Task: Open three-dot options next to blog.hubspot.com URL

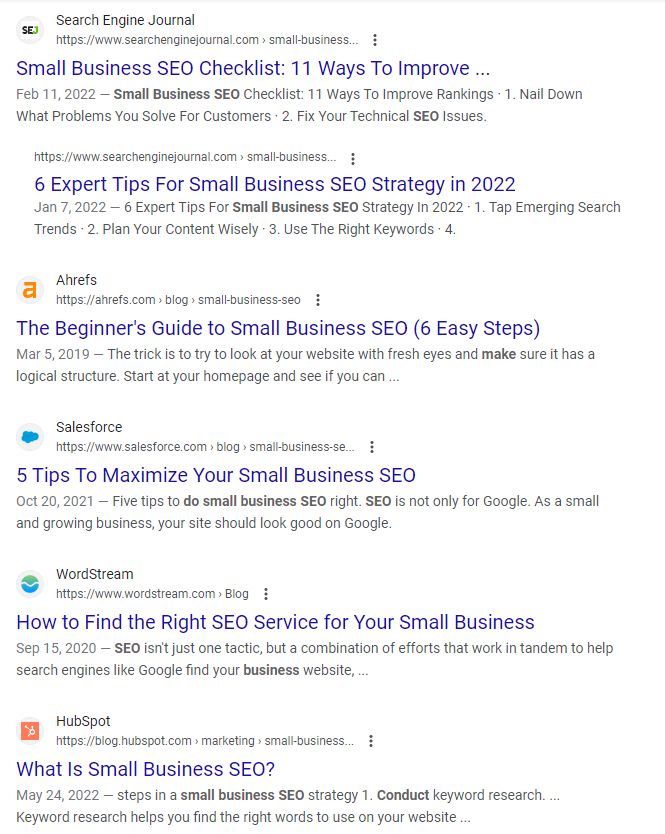Action: click(371, 741)
